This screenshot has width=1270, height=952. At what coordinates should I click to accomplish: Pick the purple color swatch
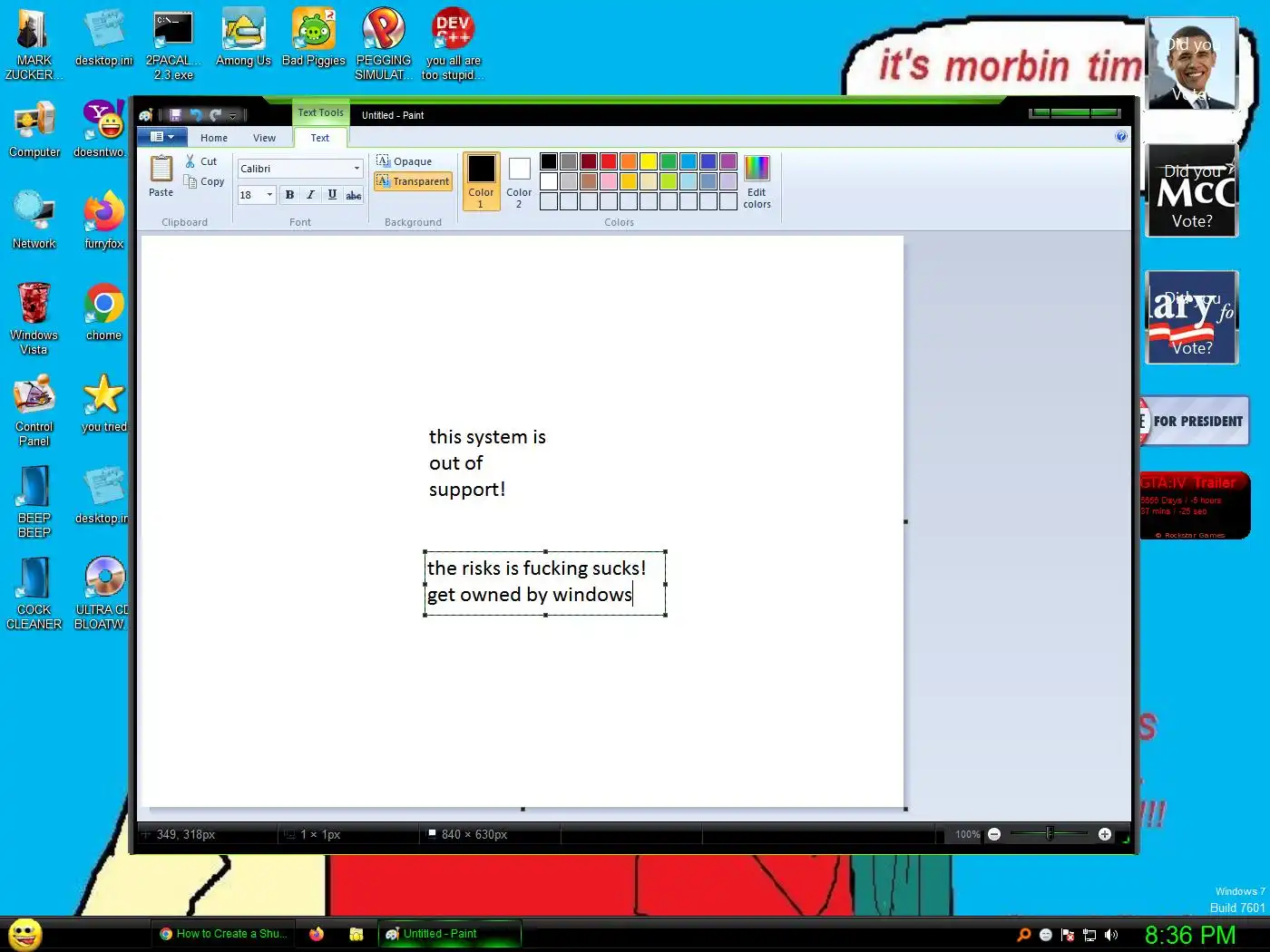click(728, 161)
